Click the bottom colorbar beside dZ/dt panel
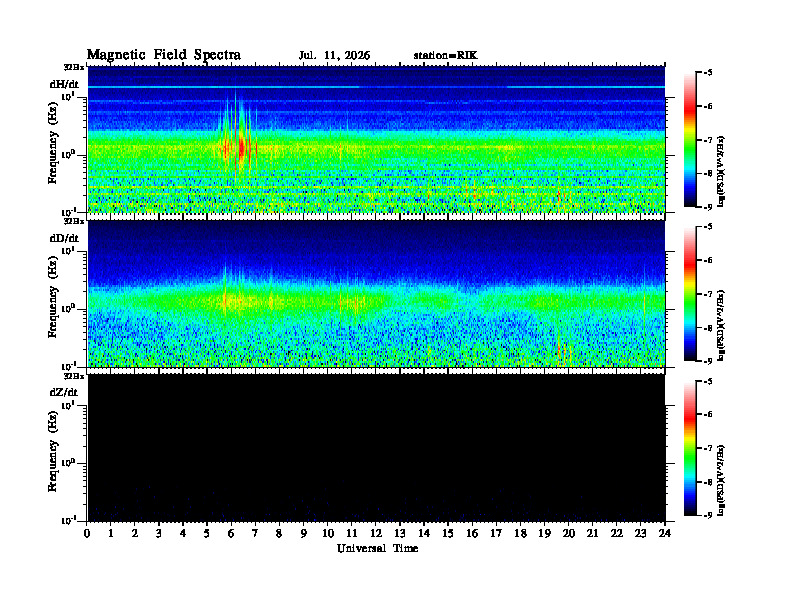This screenshot has height=612, width=792. [690, 448]
